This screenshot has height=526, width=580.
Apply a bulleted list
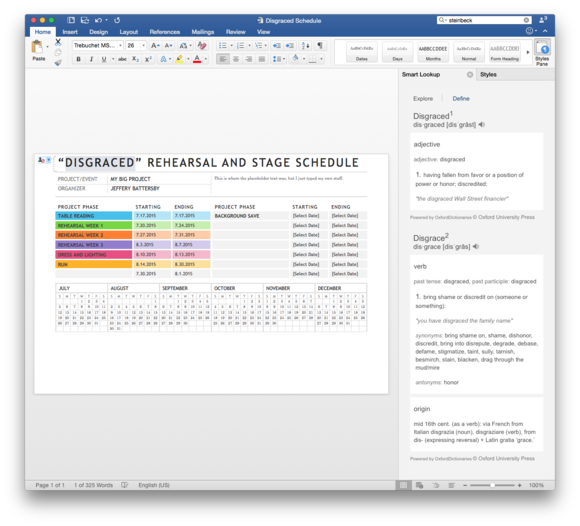[x=223, y=45]
